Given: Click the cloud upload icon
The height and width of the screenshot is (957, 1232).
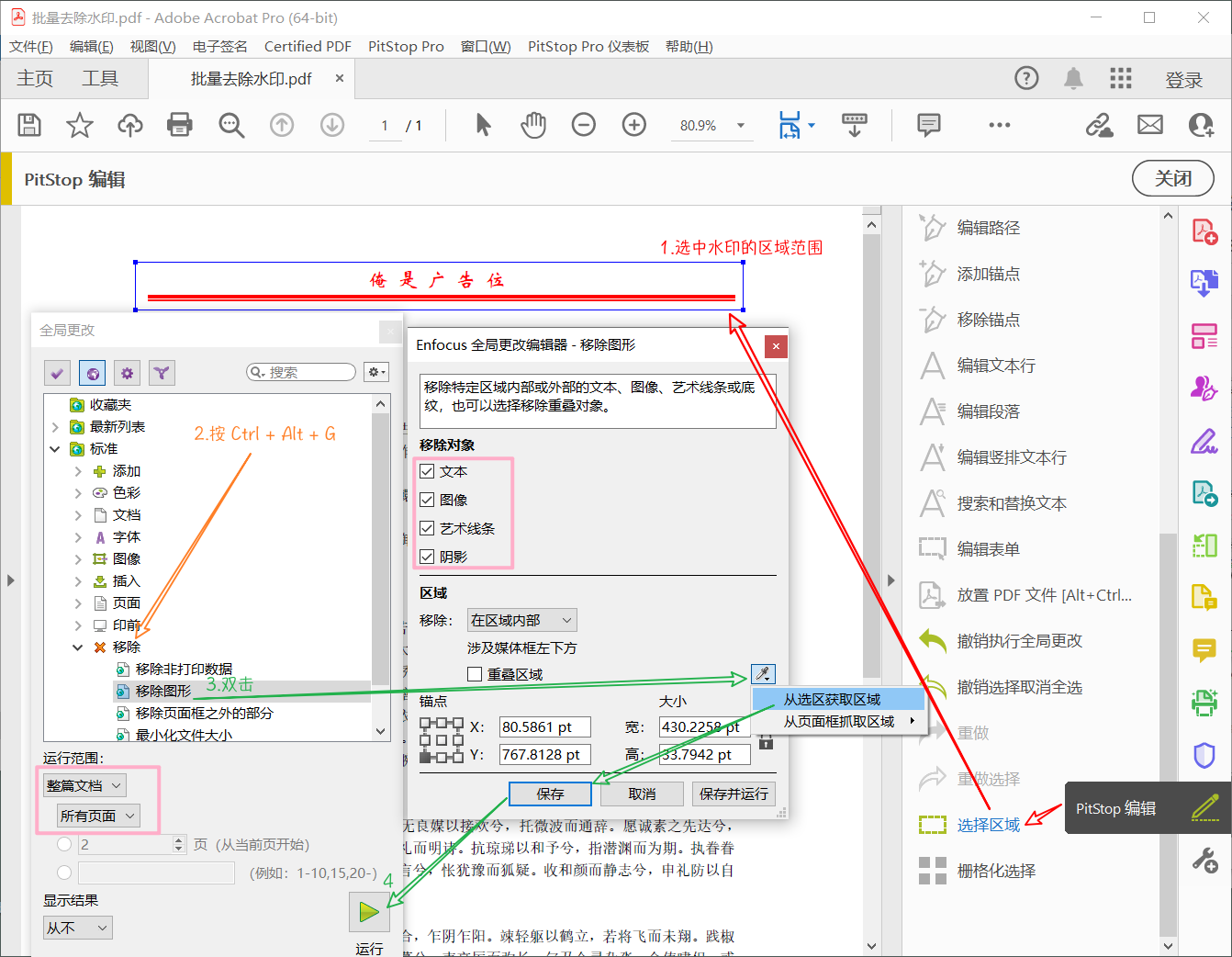Looking at the screenshot, I should coord(130,125).
